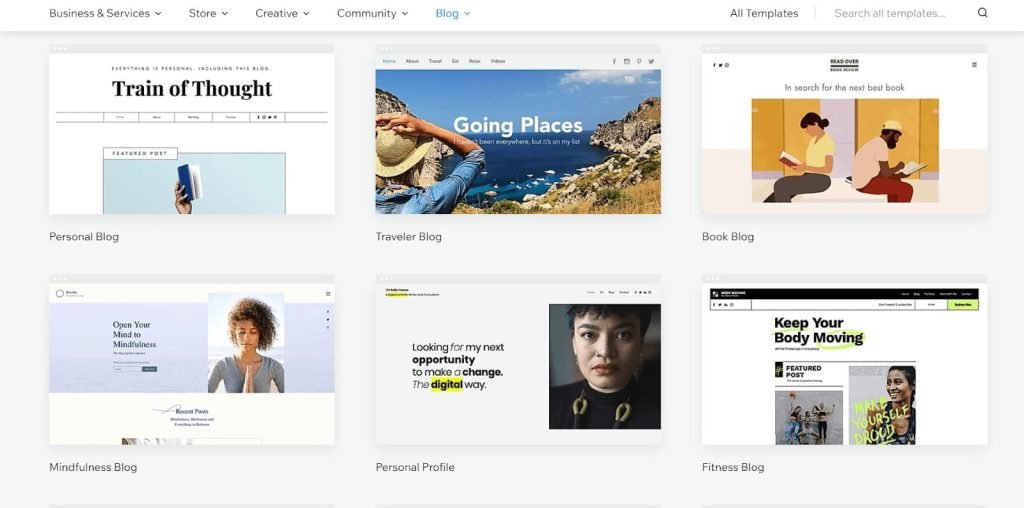Click Instagram icon in Going Places preview
Screen dimensions: 1024x508
[x=627, y=61]
